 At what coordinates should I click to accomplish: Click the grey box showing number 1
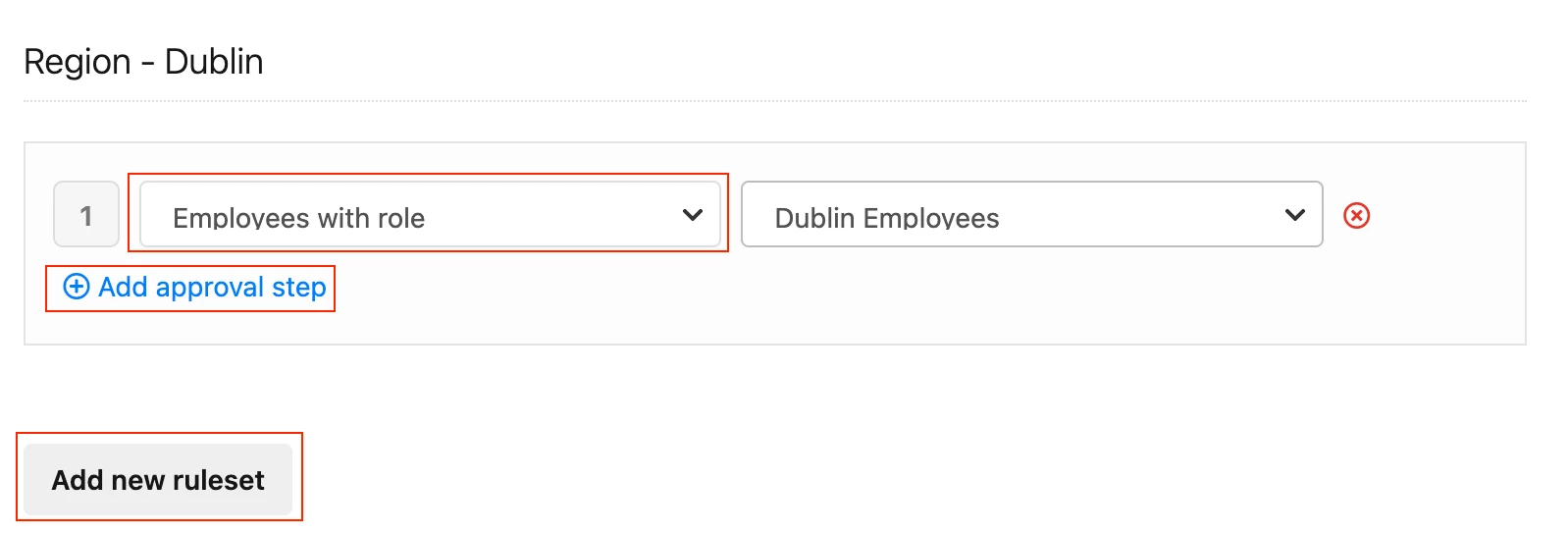[x=86, y=214]
